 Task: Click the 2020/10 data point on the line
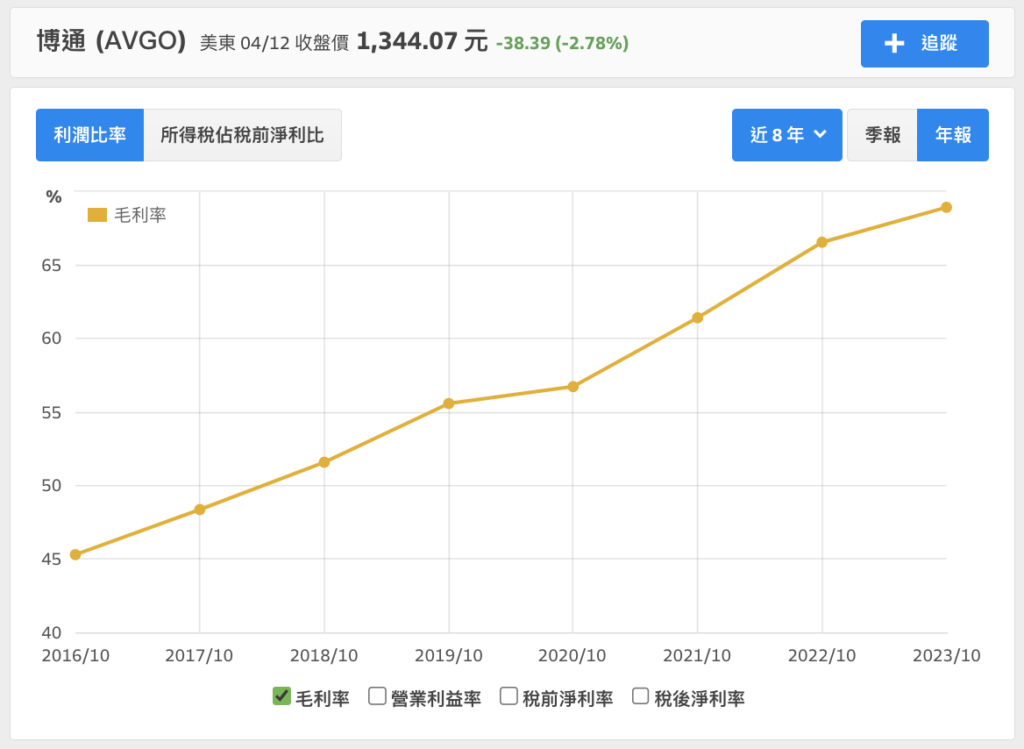coord(573,387)
